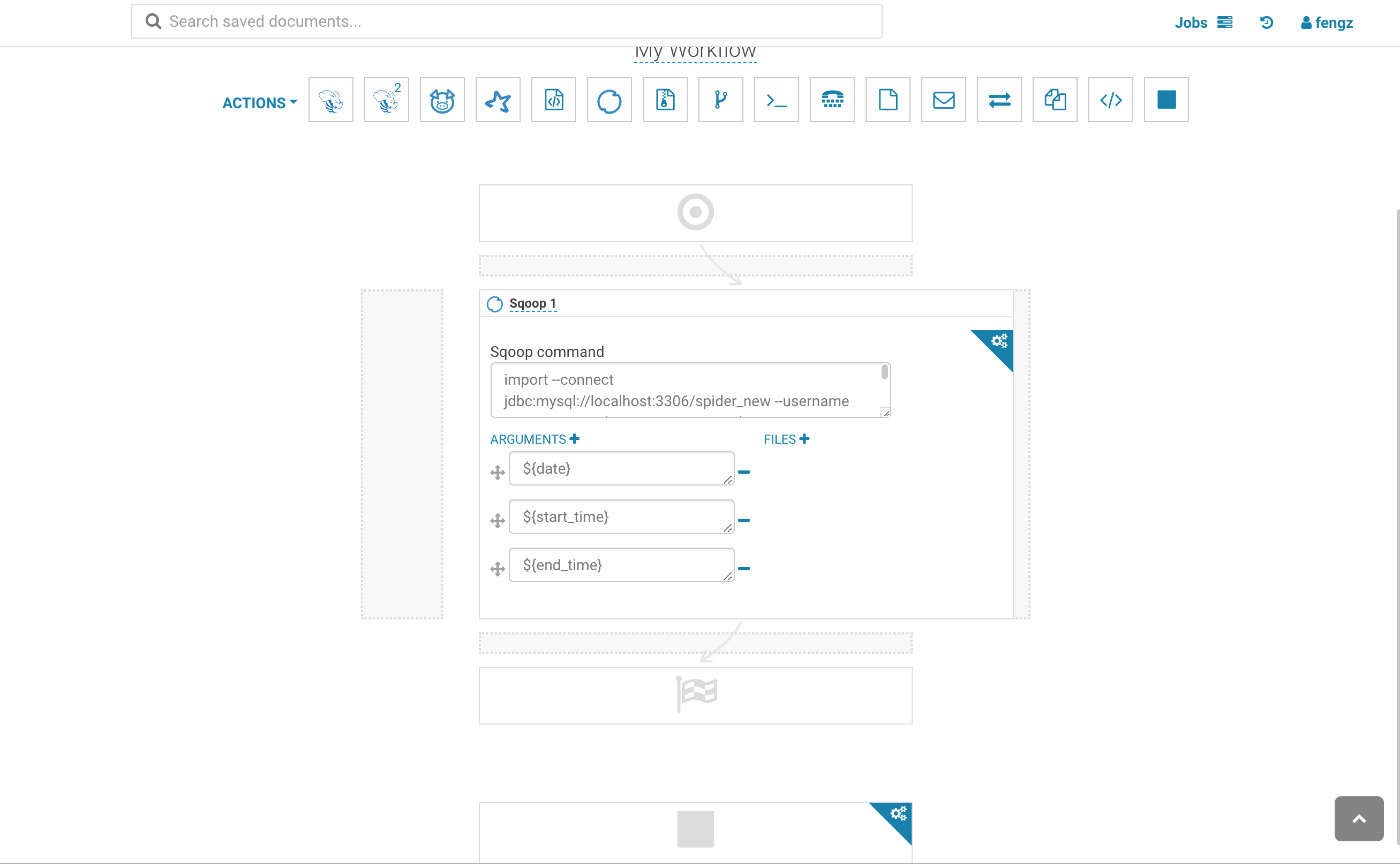Viewport: 1400px width, 867px height.
Task: Open Kill node properties gear corner
Action: click(898, 814)
